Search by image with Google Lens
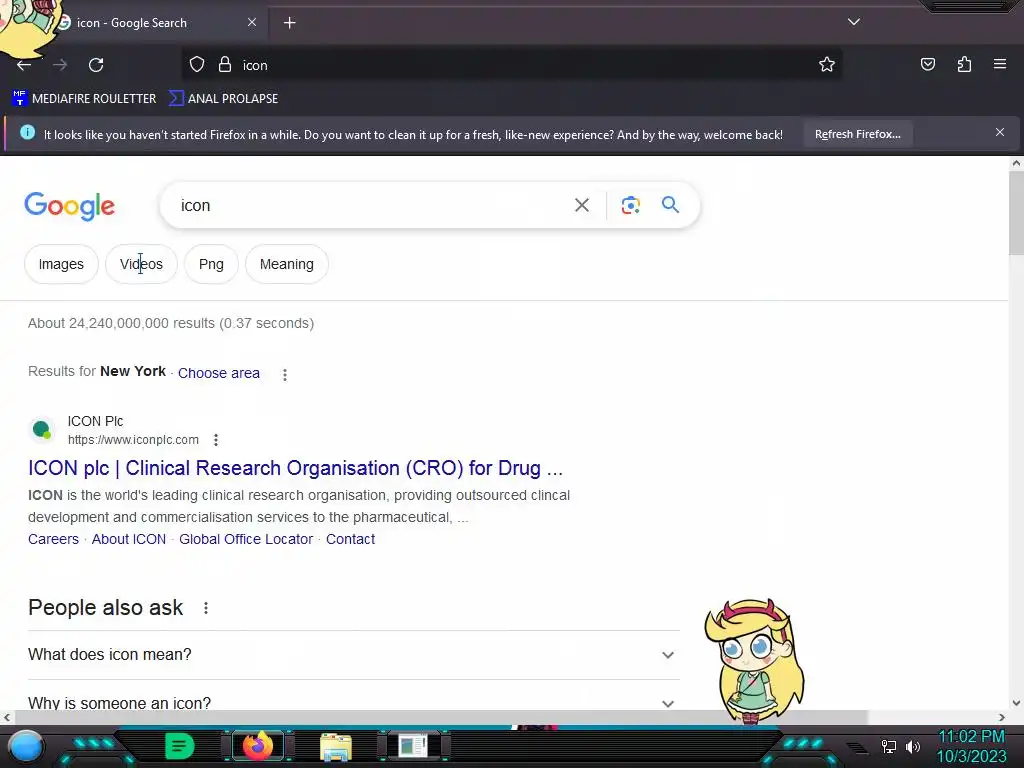Image resolution: width=1024 pixels, height=768 pixels. [630, 206]
